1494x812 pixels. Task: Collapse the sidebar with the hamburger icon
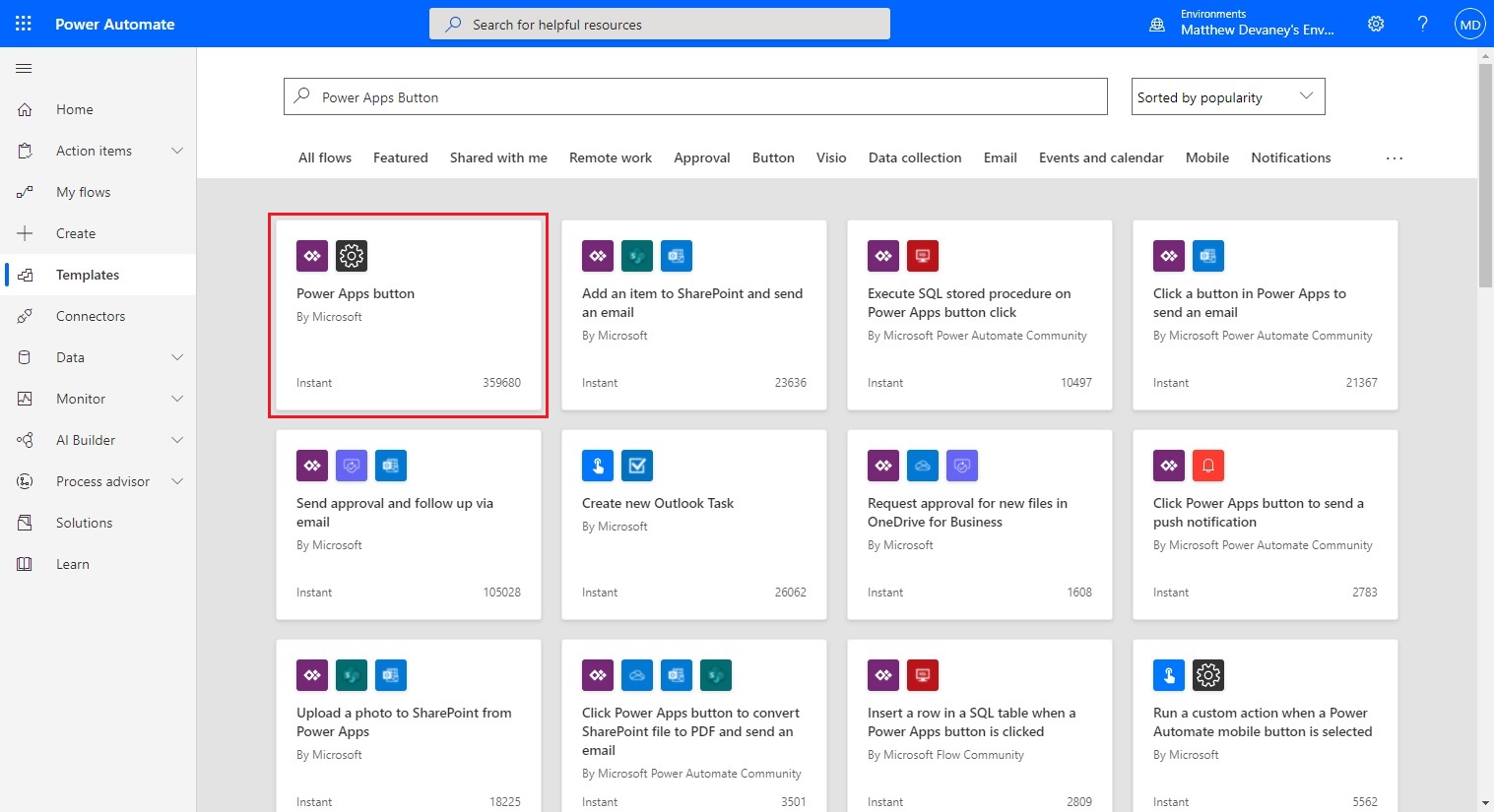click(24, 68)
